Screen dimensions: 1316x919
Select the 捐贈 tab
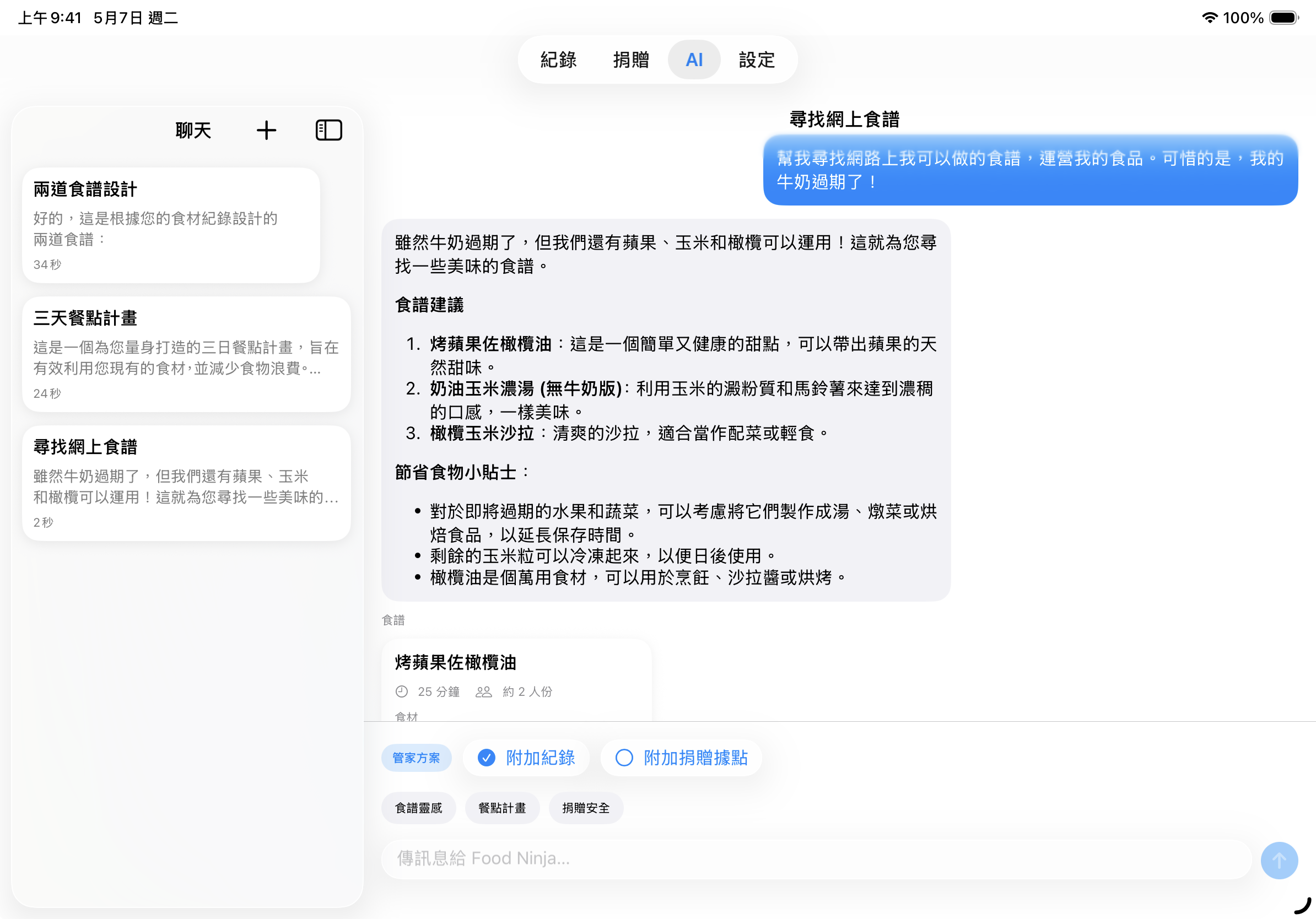coord(630,60)
